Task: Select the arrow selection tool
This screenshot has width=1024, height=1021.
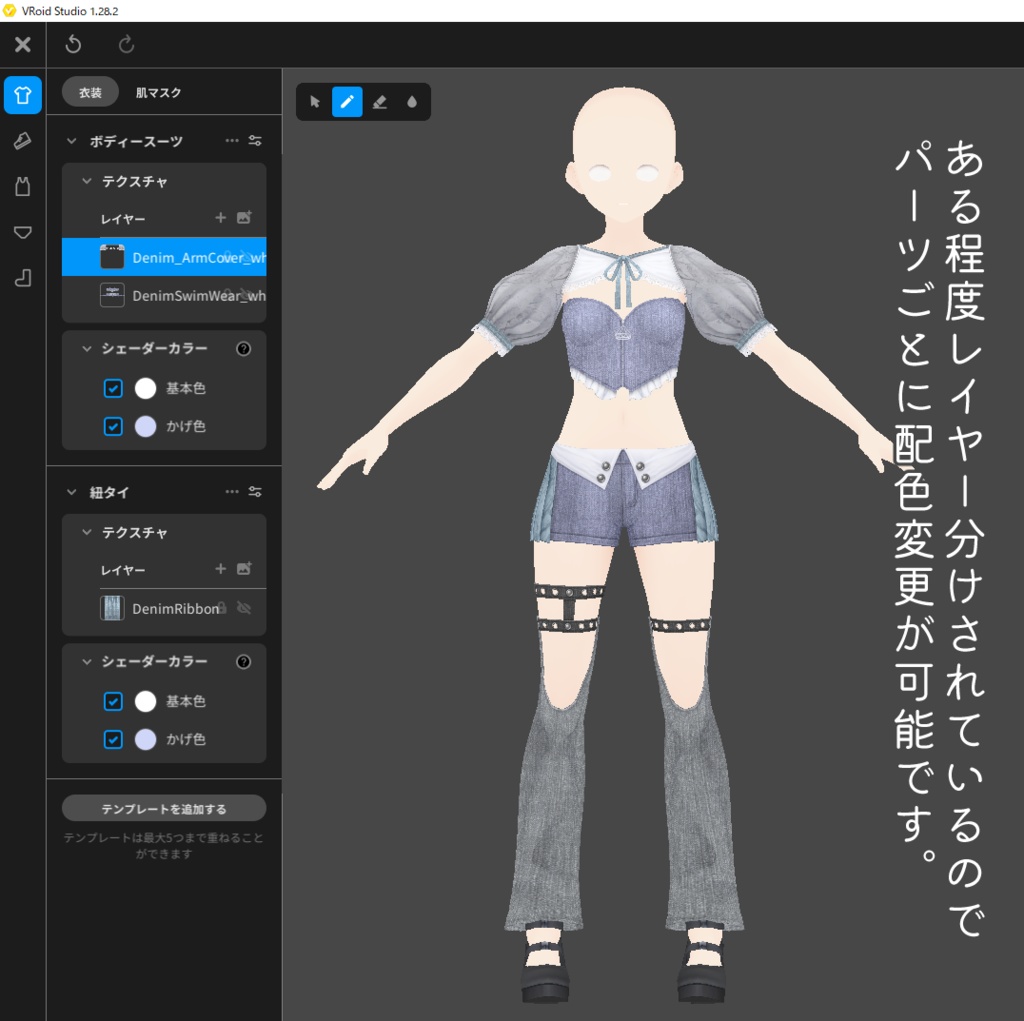Action: (x=313, y=101)
